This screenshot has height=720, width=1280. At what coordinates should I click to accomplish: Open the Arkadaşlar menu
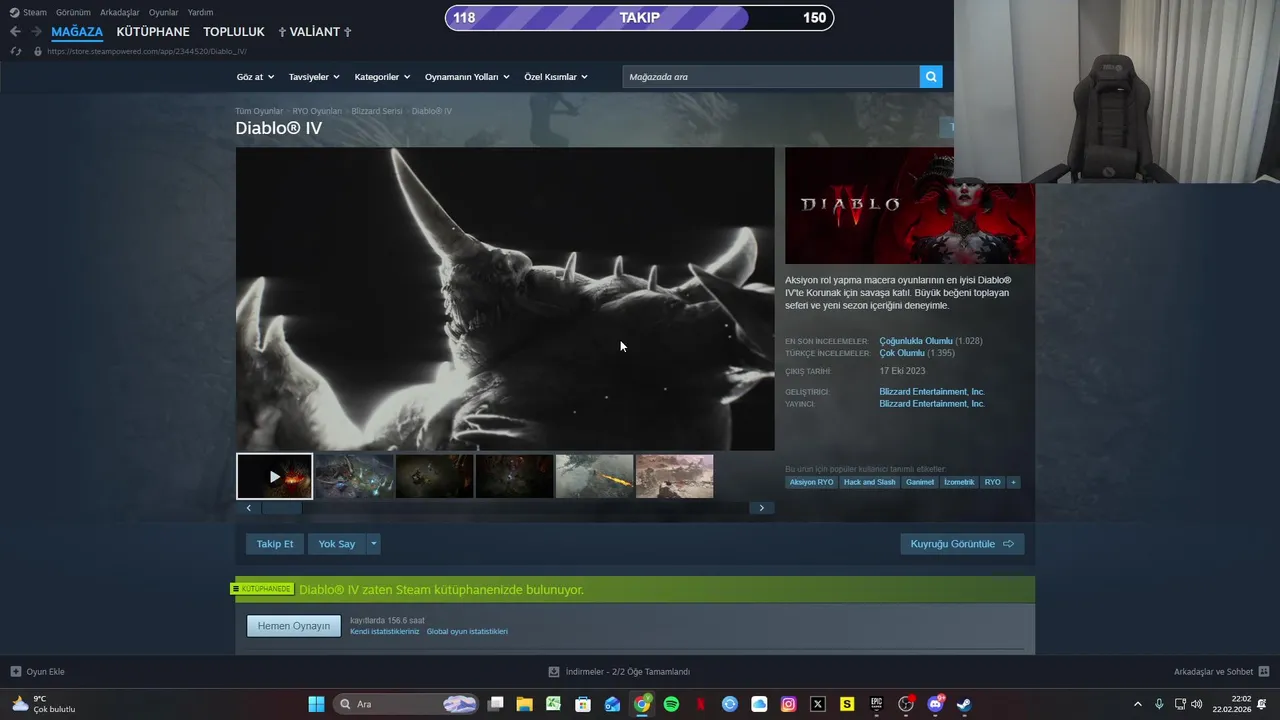(x=120, y=12)
